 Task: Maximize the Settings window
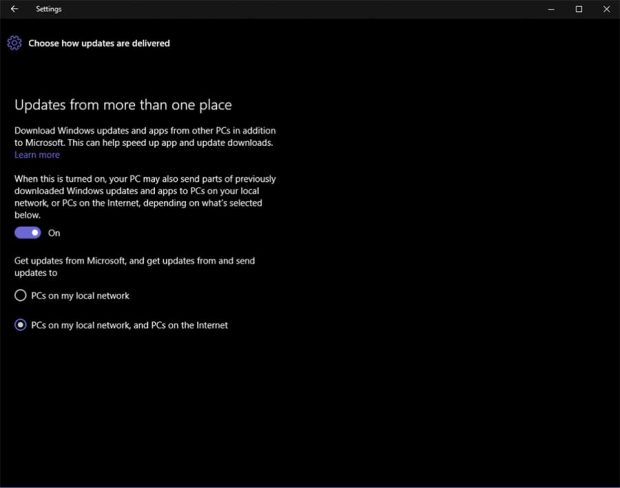point(579,9)
